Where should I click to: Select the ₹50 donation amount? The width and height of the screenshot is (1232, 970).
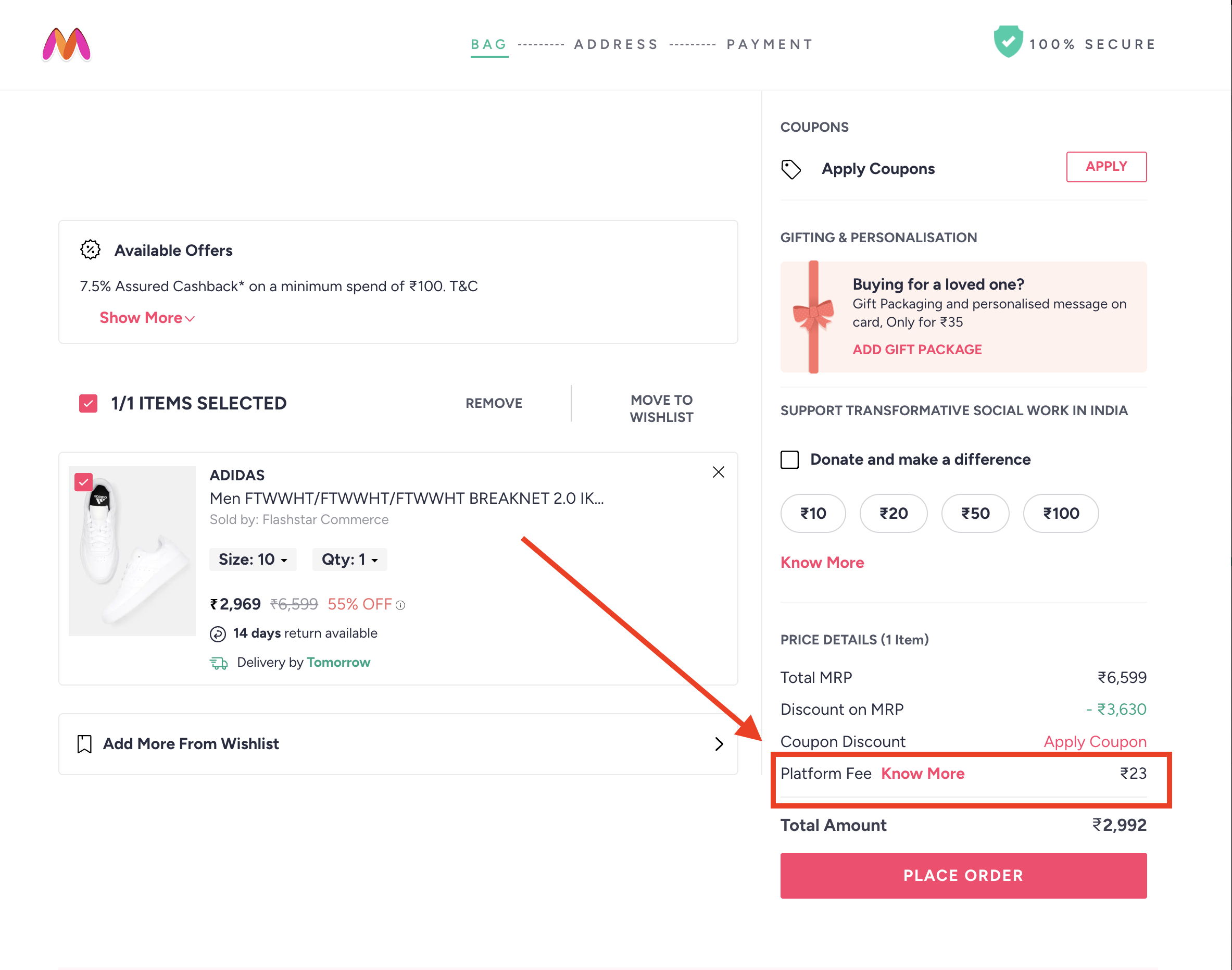975,514
